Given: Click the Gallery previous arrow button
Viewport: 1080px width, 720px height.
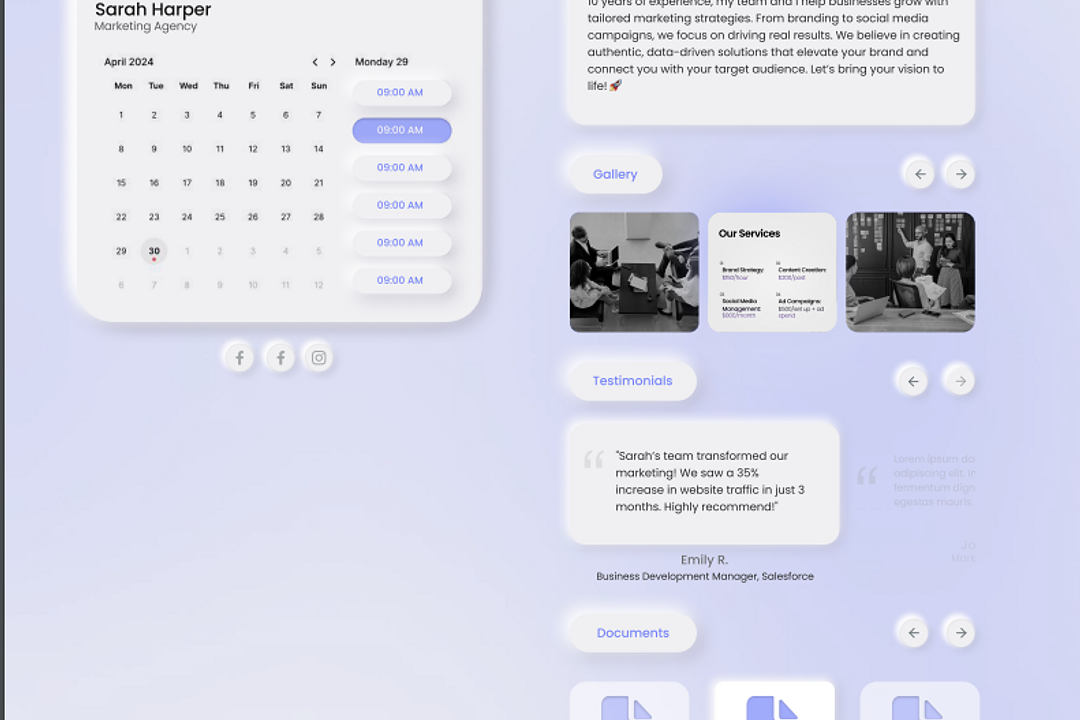Looking at the screenshot, I should pos(919,174).
